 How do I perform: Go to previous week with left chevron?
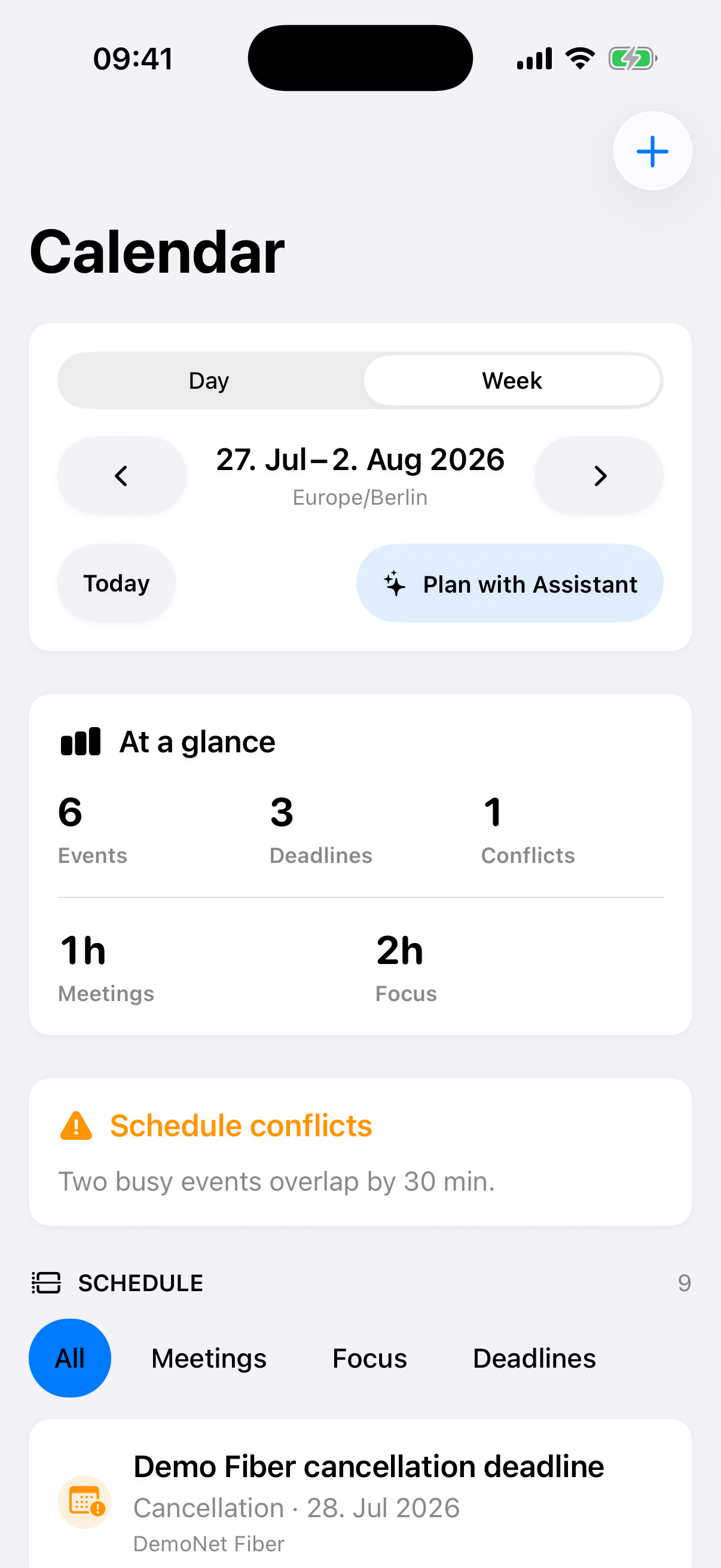(x=122, y=475)
